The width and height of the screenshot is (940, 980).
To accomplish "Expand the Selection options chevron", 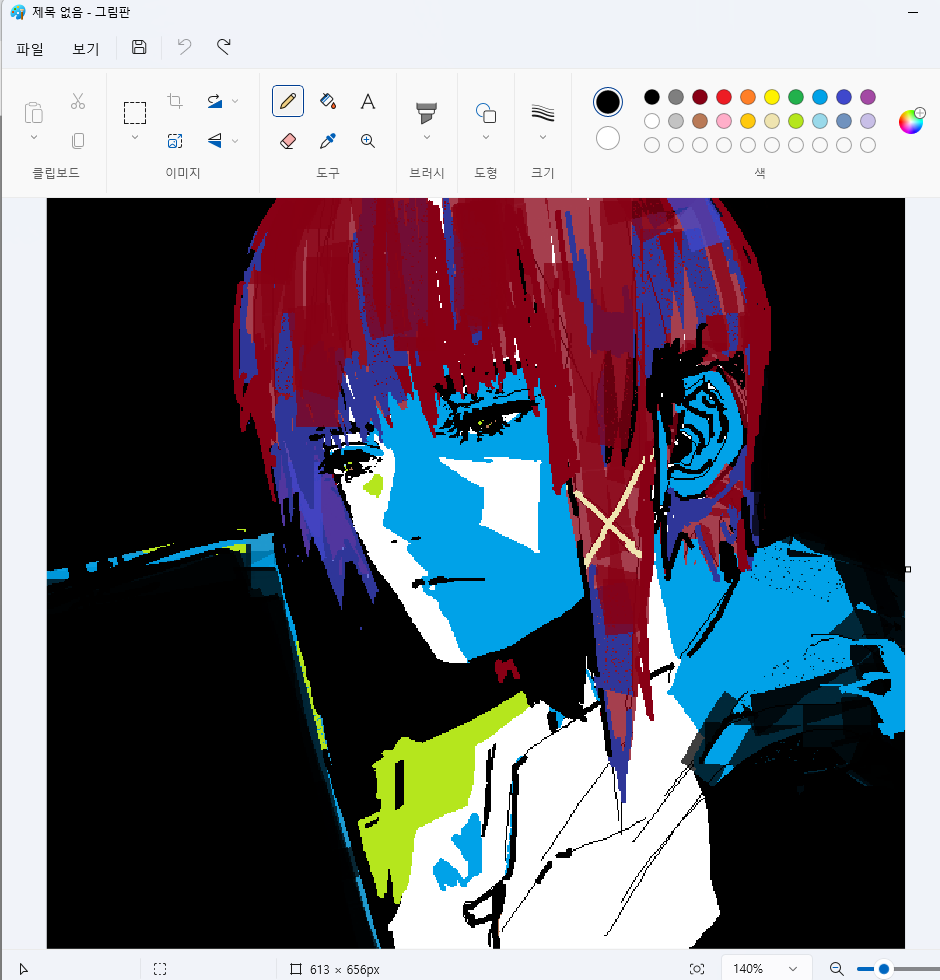I will tap(135, 138).
